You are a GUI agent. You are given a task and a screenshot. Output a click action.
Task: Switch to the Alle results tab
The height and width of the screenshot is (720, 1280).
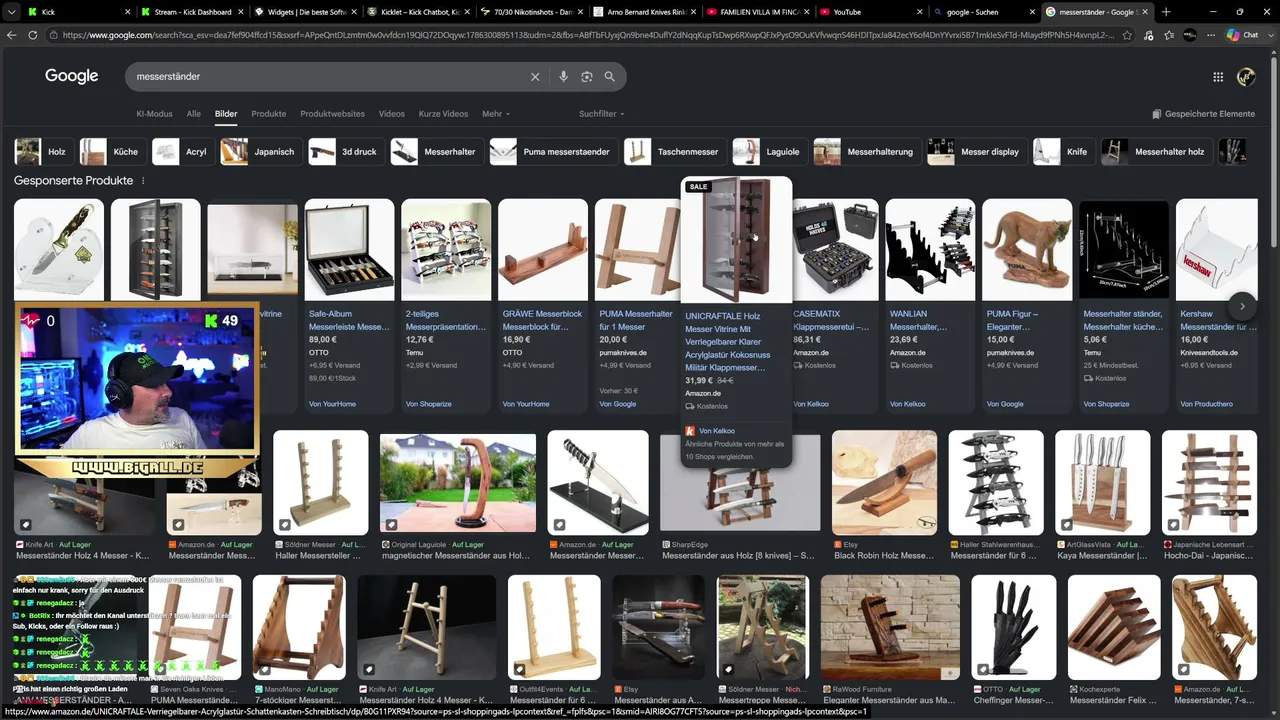coord(194,114)
